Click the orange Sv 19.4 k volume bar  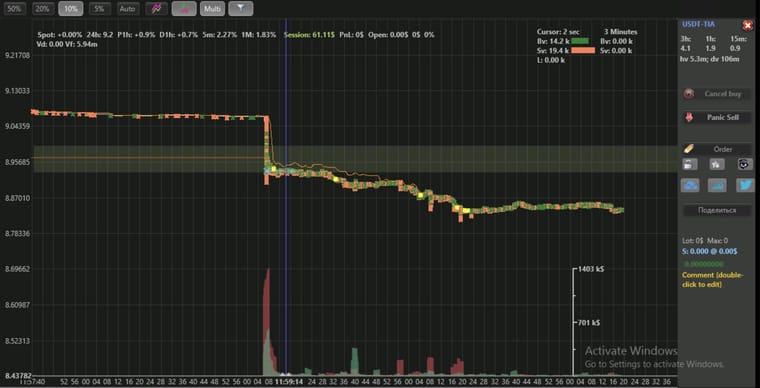click(583, 50)
